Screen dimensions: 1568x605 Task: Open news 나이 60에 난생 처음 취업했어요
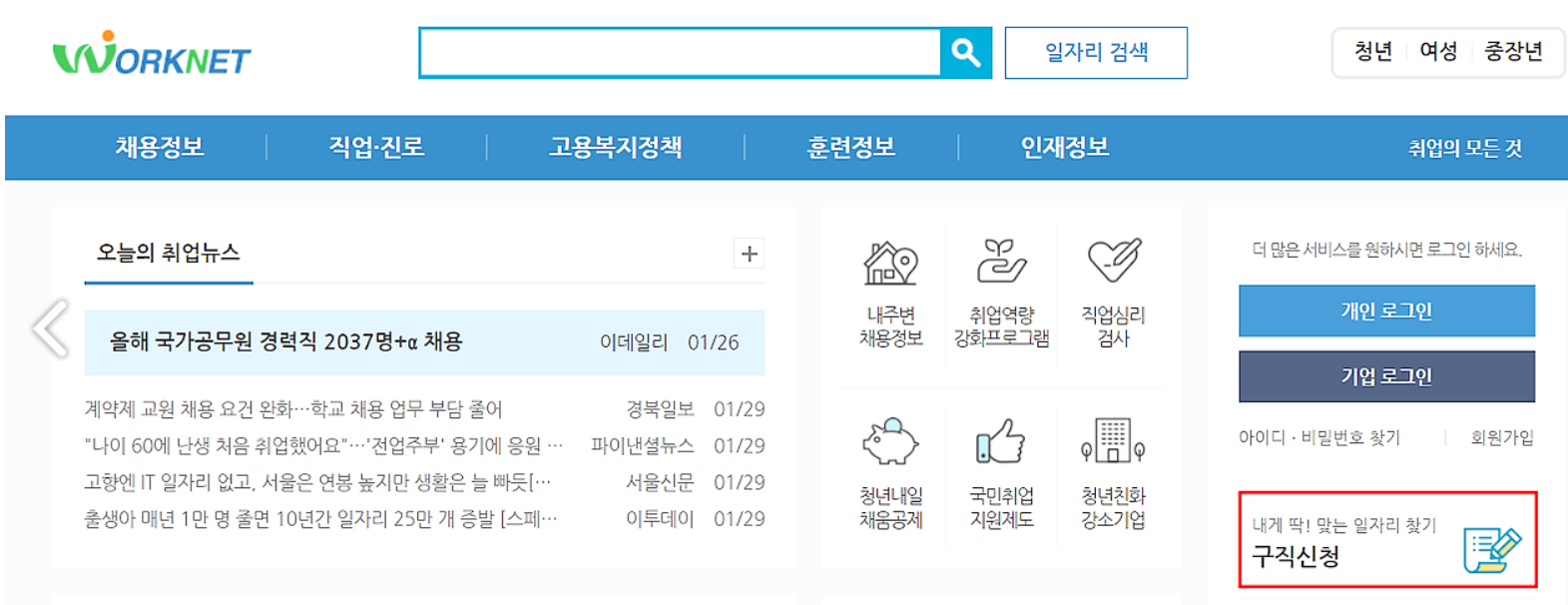click(x=323, y=445)
